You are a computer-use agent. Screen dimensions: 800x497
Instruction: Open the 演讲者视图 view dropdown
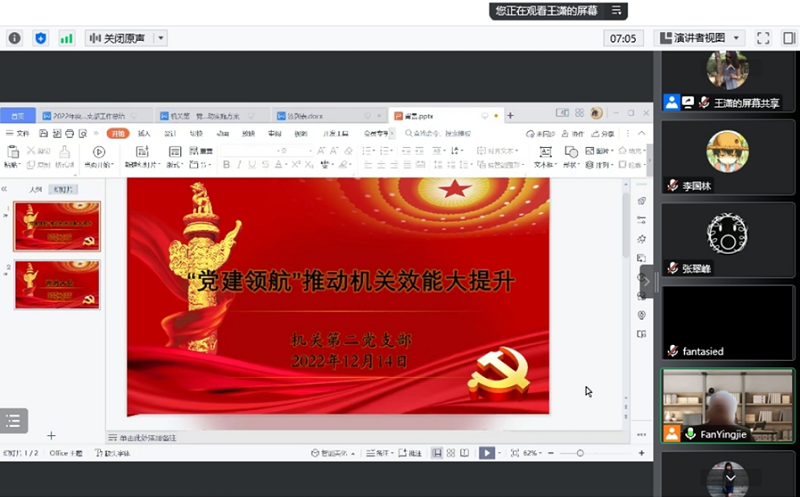coord(699,38)
